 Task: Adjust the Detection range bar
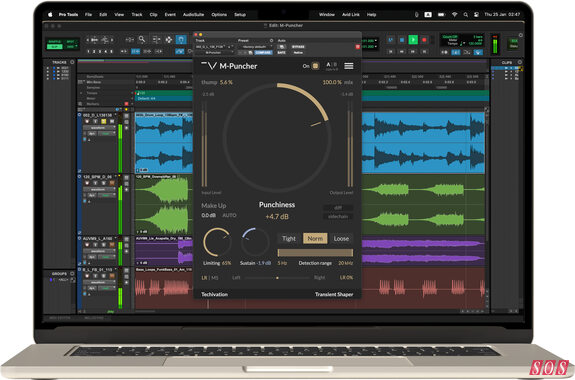[x=315, y=253]
